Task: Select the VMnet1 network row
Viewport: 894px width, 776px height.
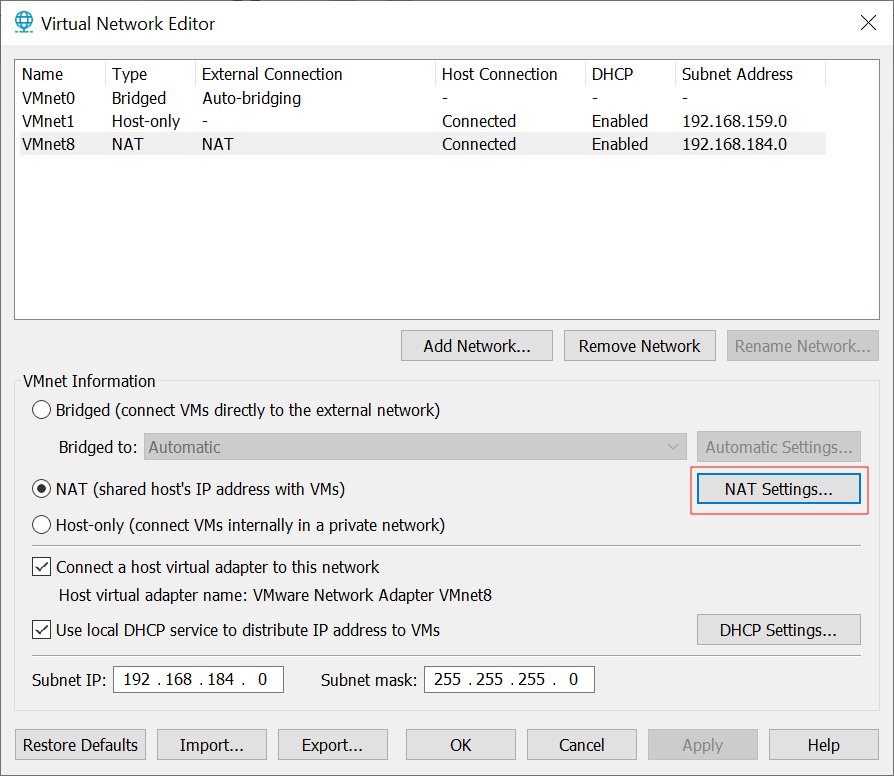Action: point(422,121)
